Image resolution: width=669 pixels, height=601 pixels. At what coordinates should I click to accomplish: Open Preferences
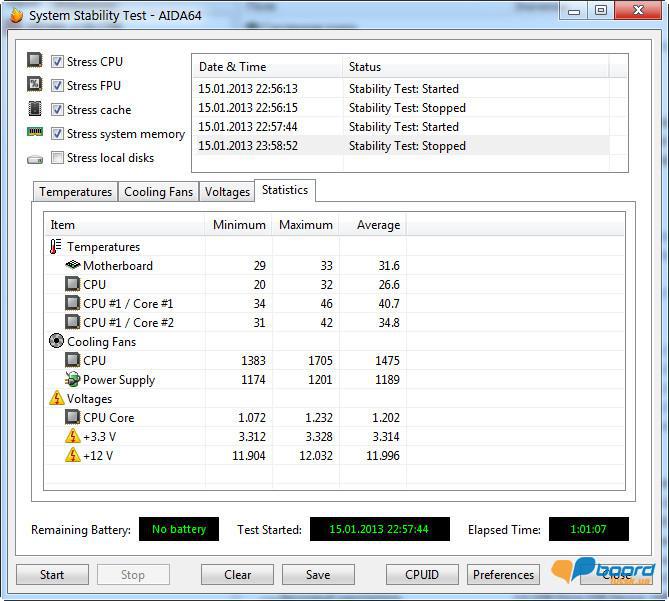pos(503,575)
